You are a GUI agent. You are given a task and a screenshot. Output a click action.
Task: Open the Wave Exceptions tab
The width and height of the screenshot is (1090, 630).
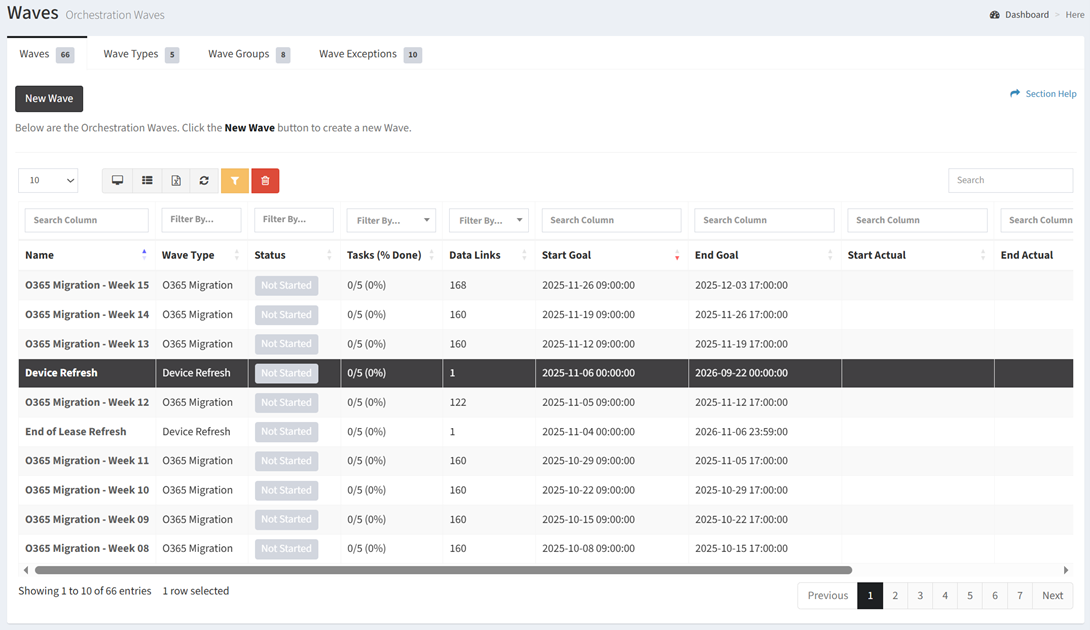358,54
